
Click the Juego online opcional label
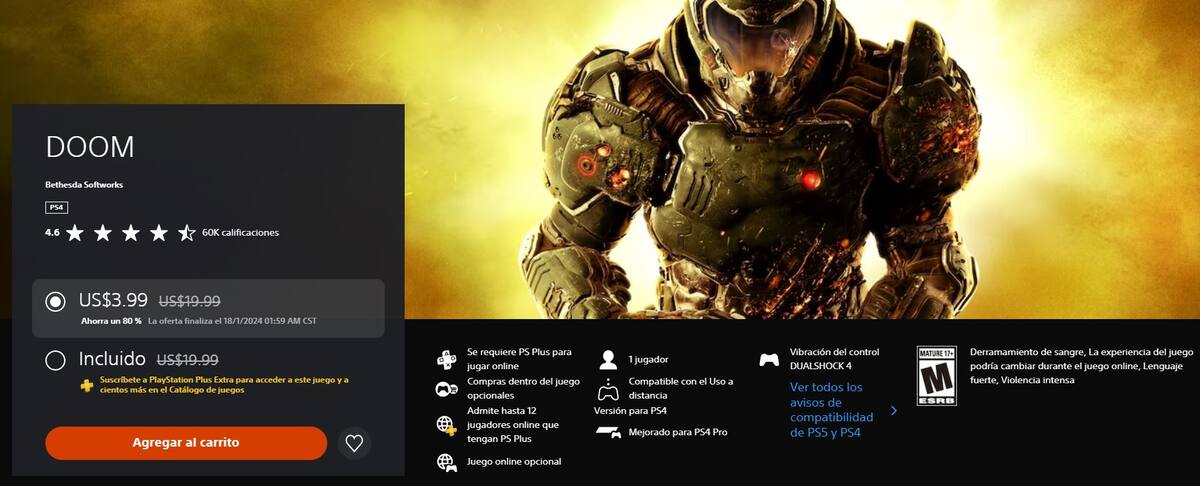click(514, 462)
